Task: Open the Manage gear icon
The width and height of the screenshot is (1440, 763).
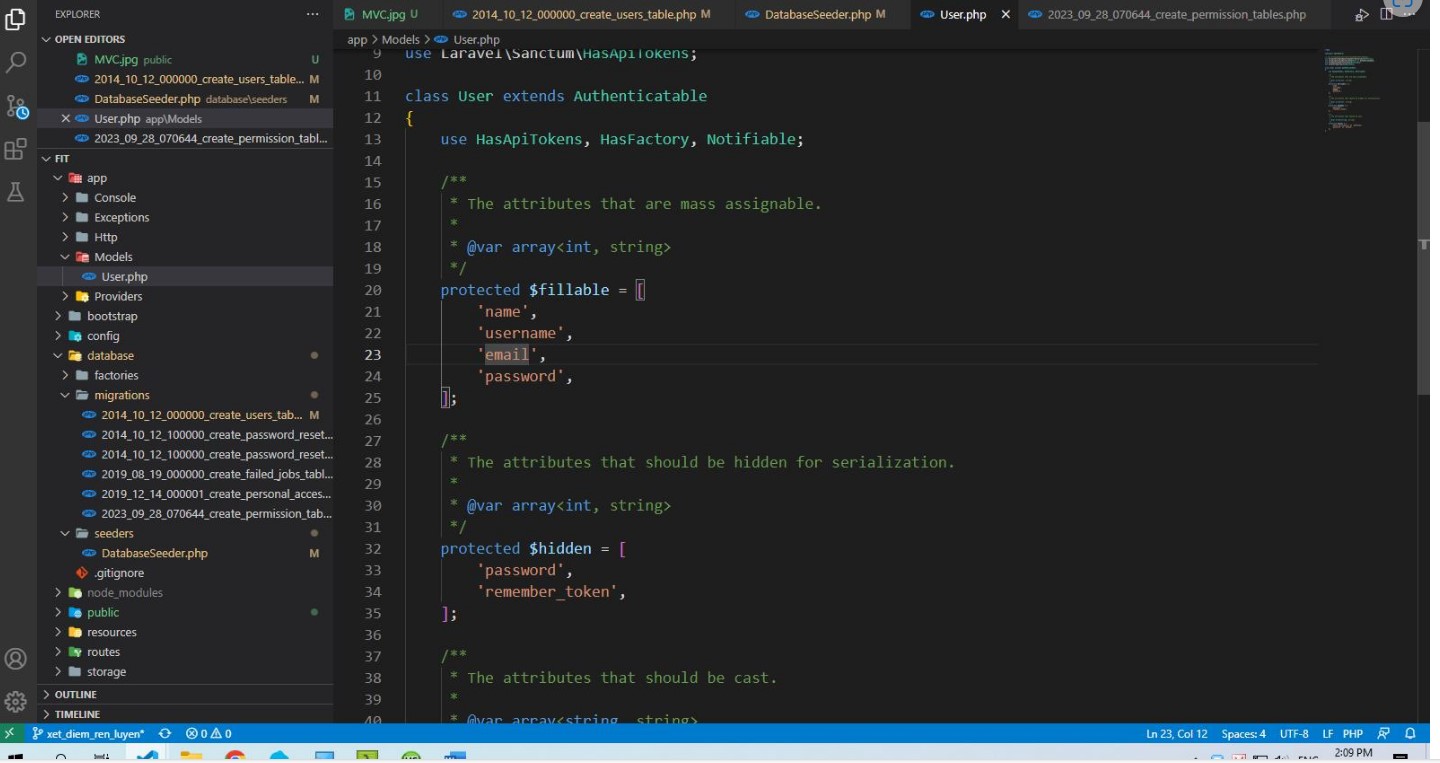Action: (16, 701)
